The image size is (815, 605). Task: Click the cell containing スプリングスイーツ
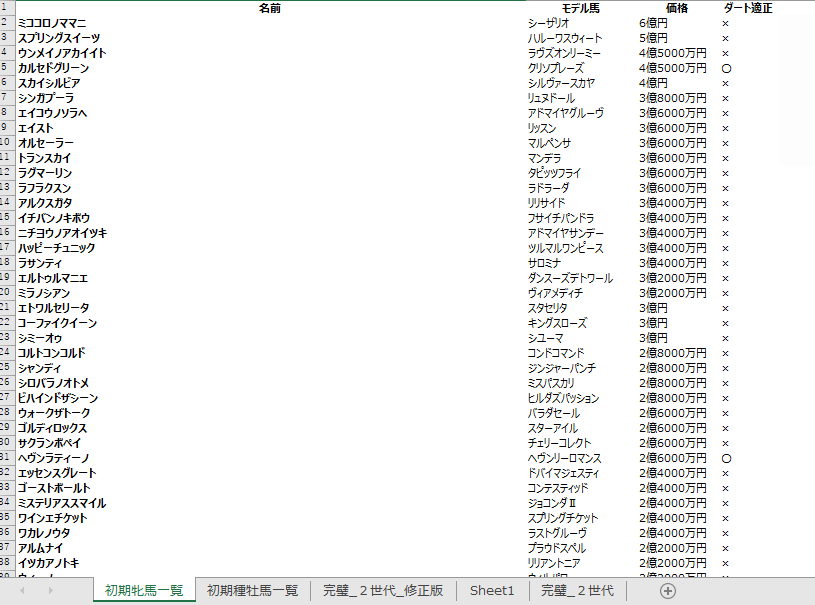pos(270,38)
